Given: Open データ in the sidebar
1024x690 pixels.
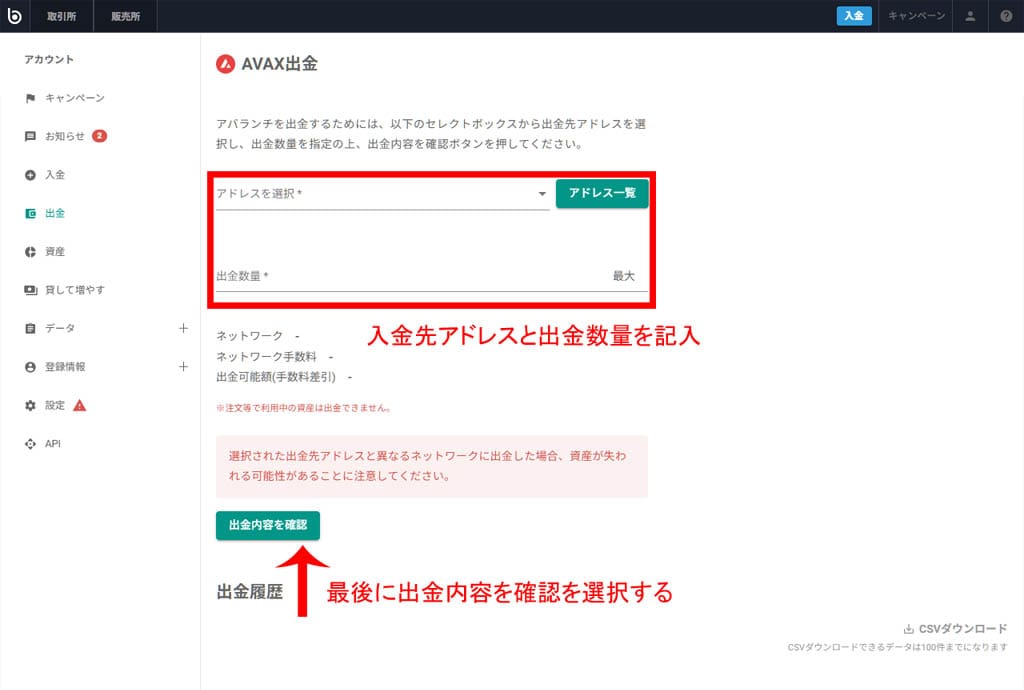Looking at the screenshot, I should coord(59,328).
